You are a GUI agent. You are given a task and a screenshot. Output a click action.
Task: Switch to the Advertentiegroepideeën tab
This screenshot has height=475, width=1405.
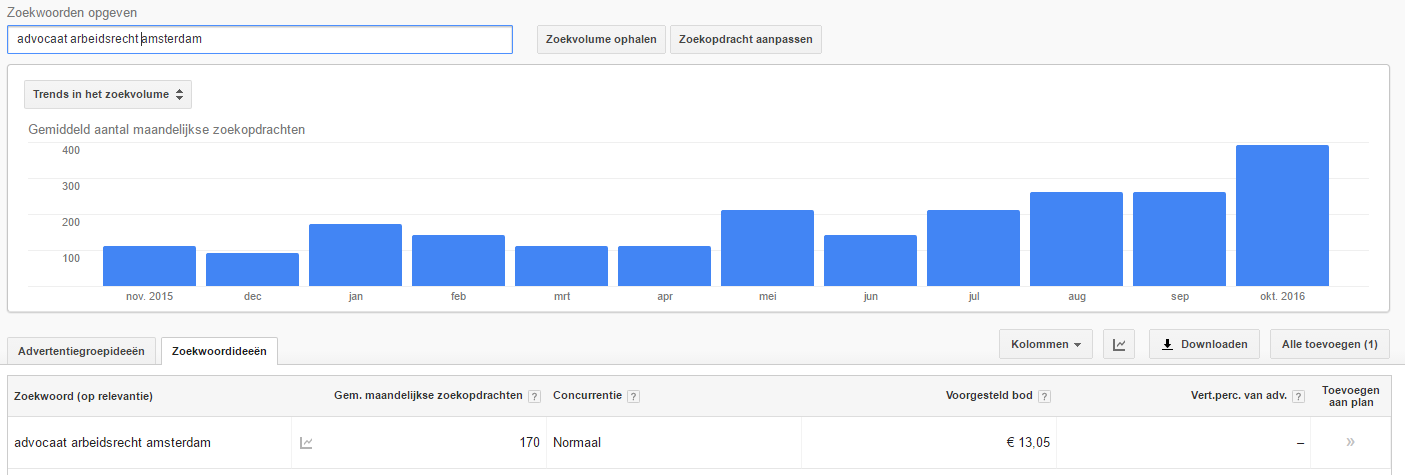pos(81,351)
